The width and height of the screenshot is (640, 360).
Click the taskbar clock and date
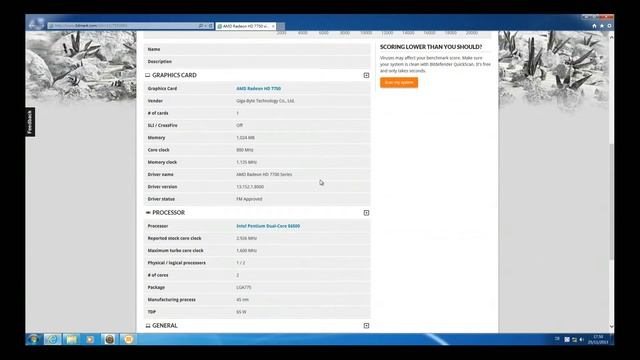[x=598, y=340]
